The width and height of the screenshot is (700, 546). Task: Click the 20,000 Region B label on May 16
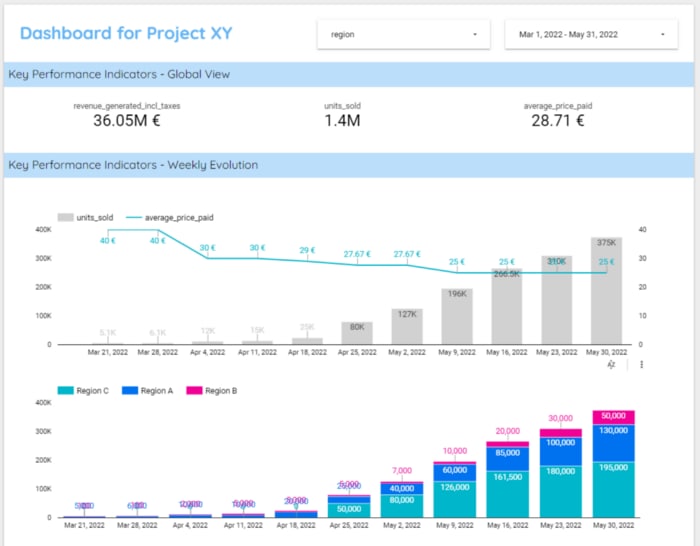point(508,431)
